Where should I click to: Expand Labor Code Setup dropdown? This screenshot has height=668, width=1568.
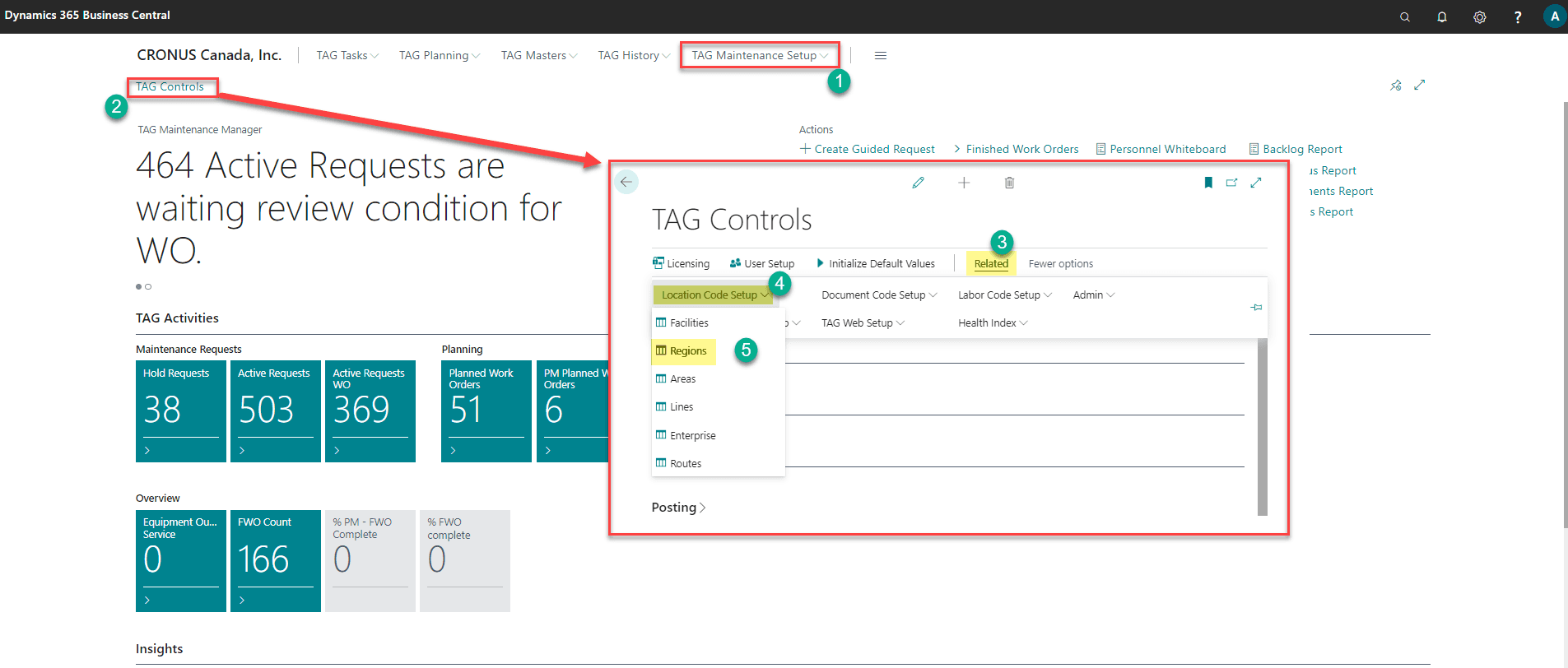(1005, 295)
